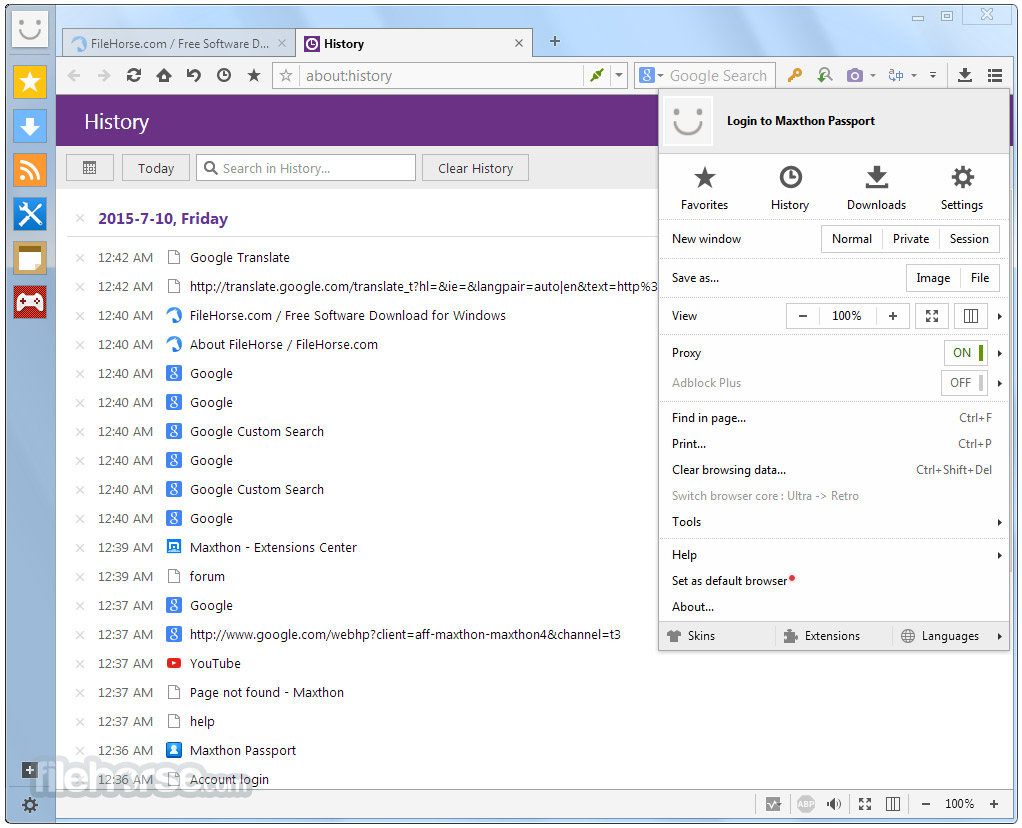Open the download manager toolbar icon
The image size is (1022, 828).
(965, 76)
